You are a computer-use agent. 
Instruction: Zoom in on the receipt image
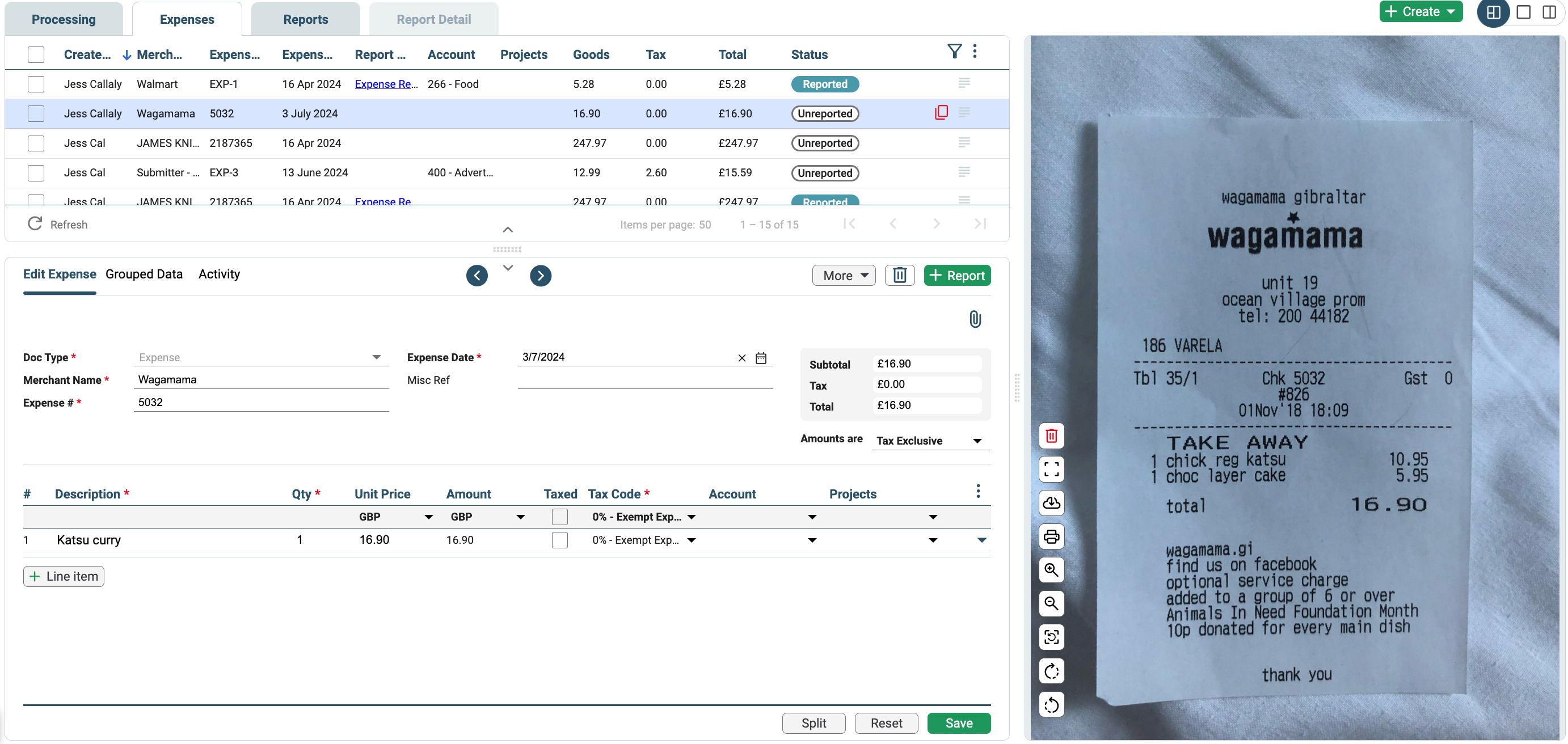coord(1051,570)
